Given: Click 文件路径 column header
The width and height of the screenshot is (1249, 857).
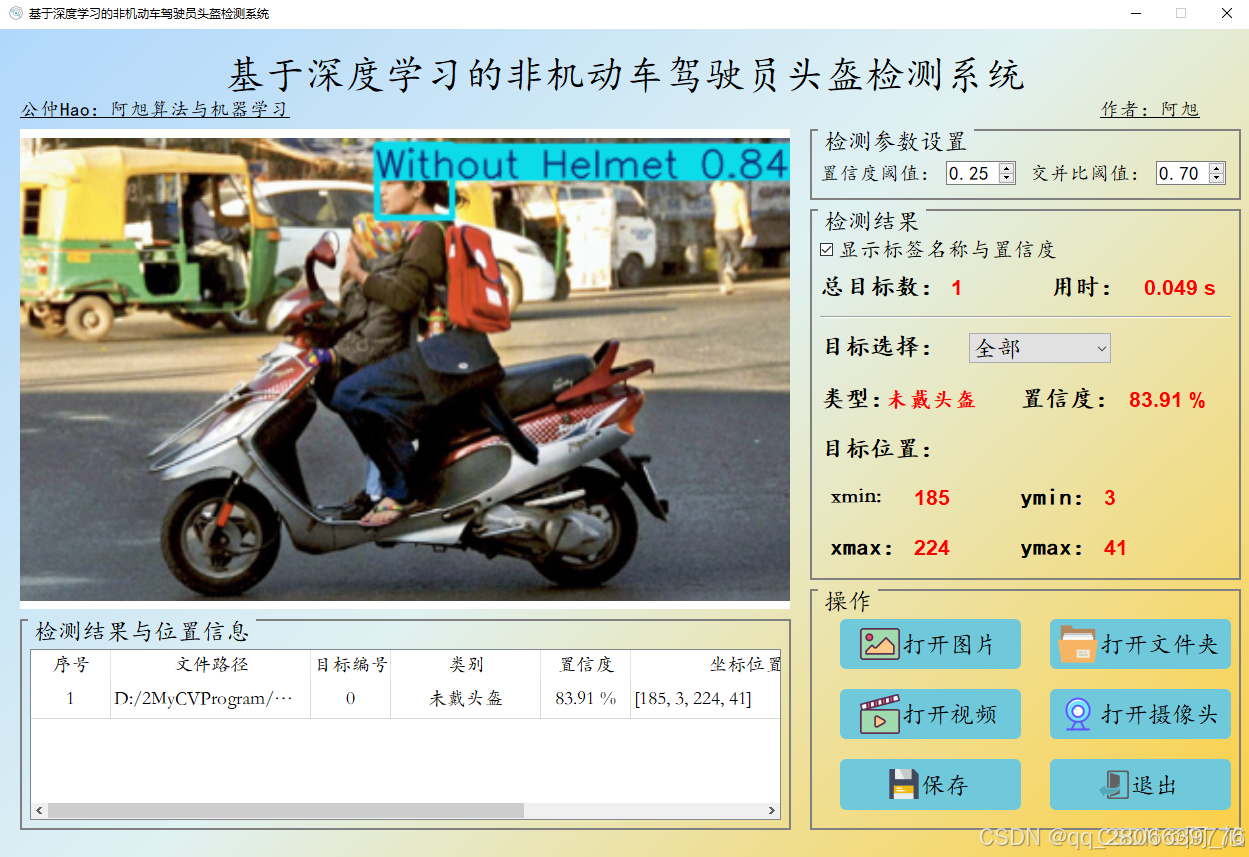Looking at the screenshot, I should [211, 664].
